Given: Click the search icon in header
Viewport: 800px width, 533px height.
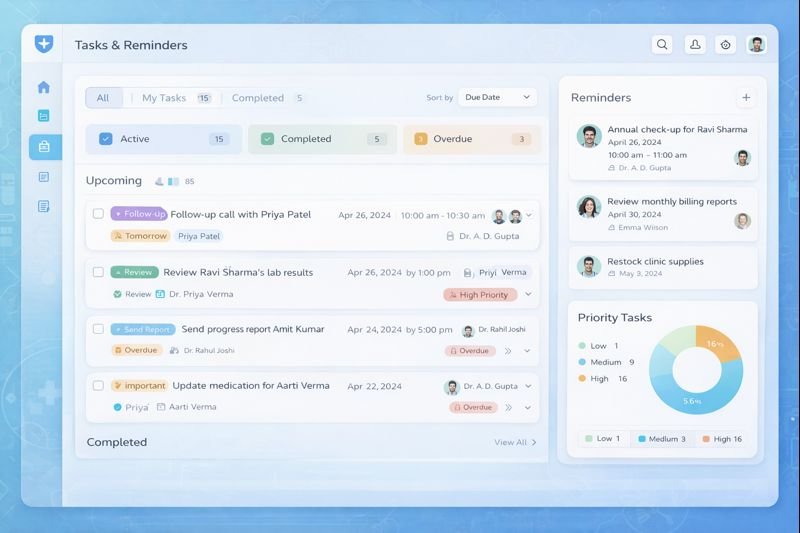Looking at the screenshot, I should point(662,45).
